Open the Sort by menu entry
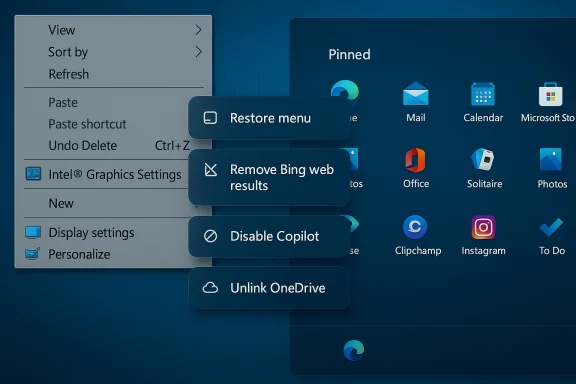The image size is (576, 384). point(113,52)
